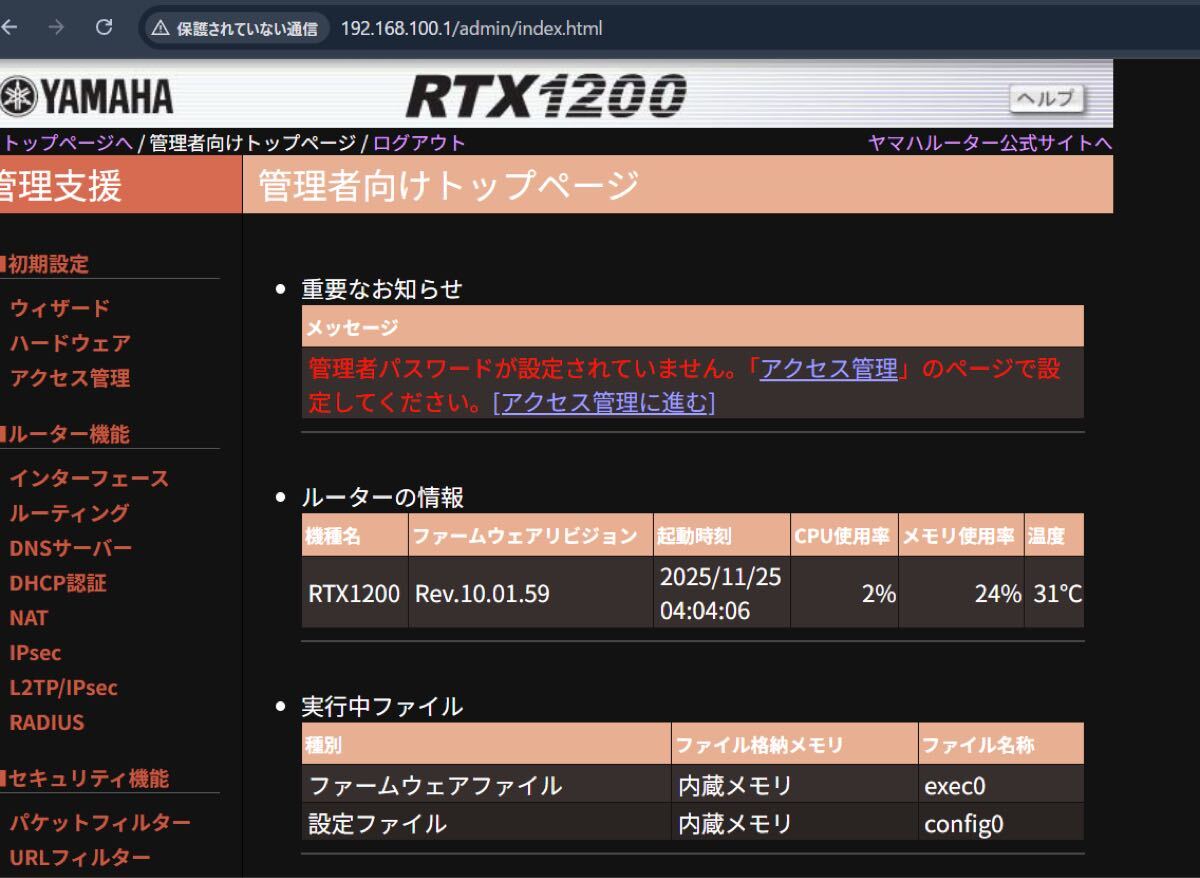Click the ヘルプ button
Image resolution: width=1200 pixels, height=878 pixels.
click(x=1047, y=99)
